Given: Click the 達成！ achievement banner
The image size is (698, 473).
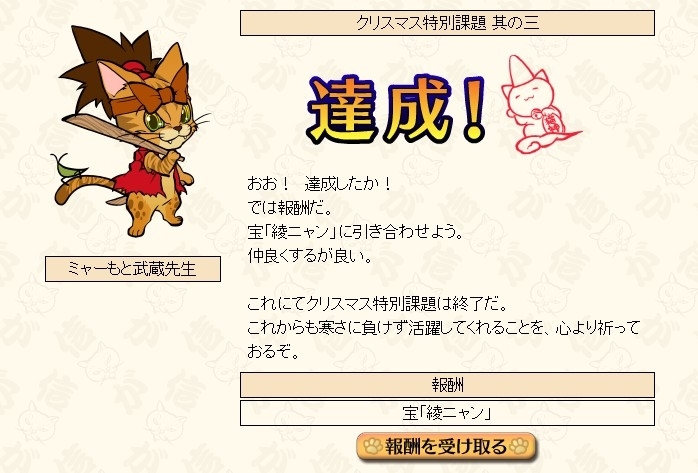Looking at the screenshot, I should tap(397, 110).
